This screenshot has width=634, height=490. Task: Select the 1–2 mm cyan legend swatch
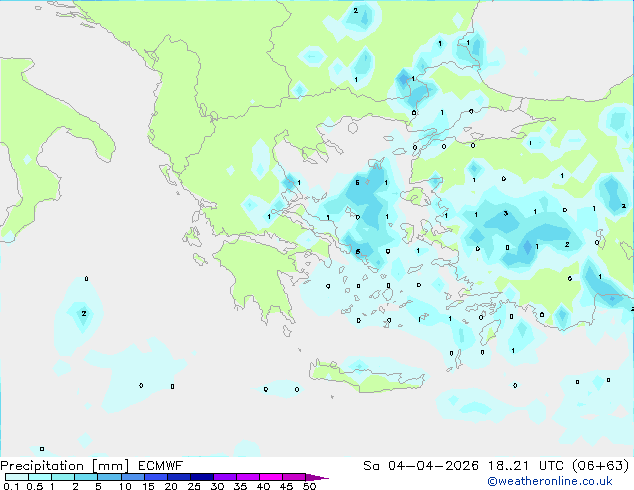coord(63,477)
